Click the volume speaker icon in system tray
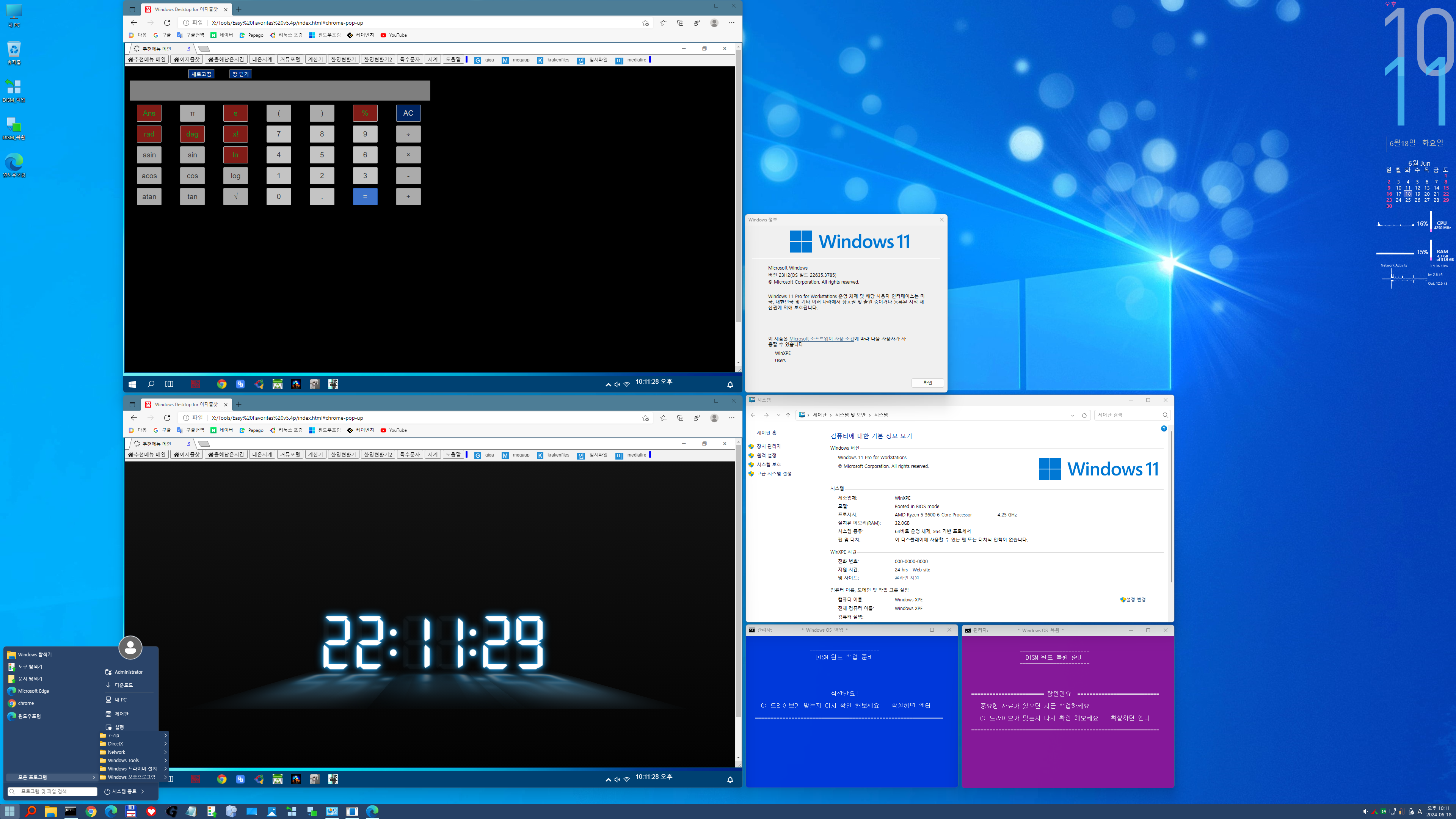 1365,812
